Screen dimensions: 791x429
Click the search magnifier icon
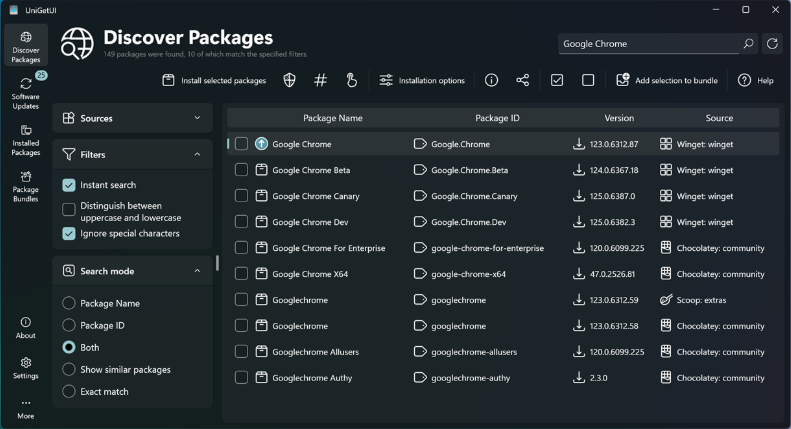tap(748, 44)
